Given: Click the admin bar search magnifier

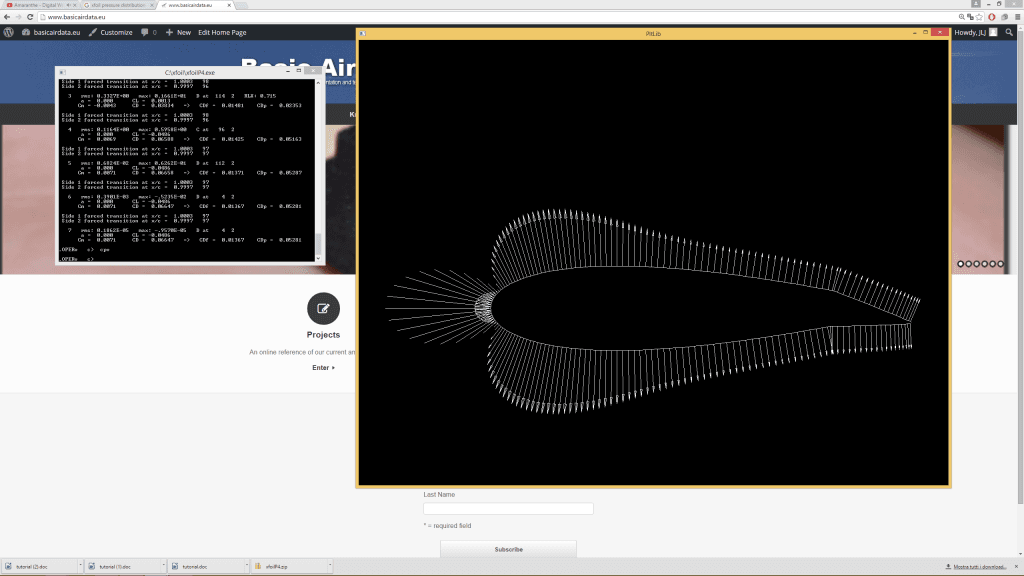Looking at the screenshot, I should pyautogui.click(x=1009, y=32).
